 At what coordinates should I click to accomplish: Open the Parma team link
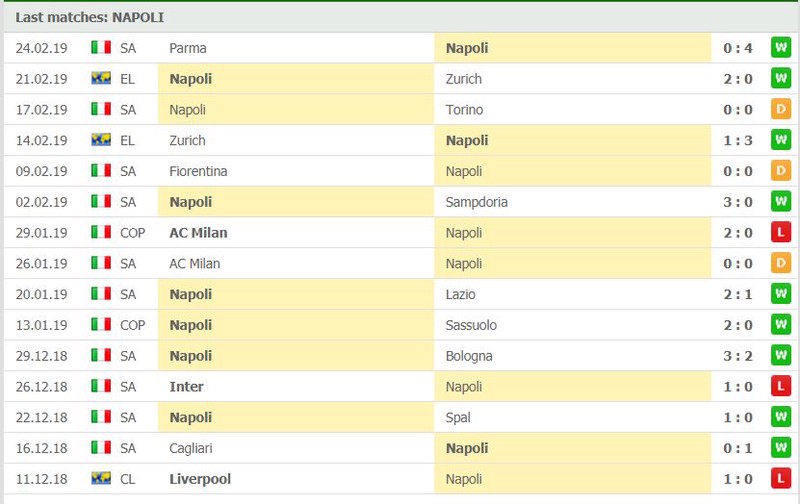tap(188, 47)
